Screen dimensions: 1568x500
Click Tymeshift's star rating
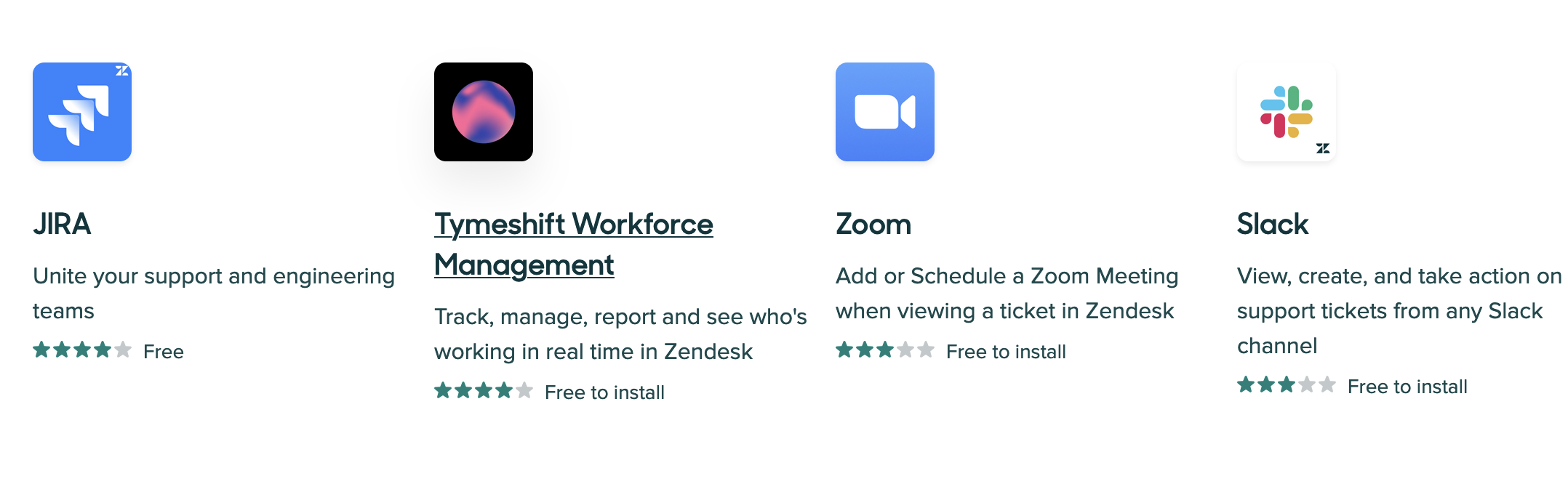click(x=484, y=391)
